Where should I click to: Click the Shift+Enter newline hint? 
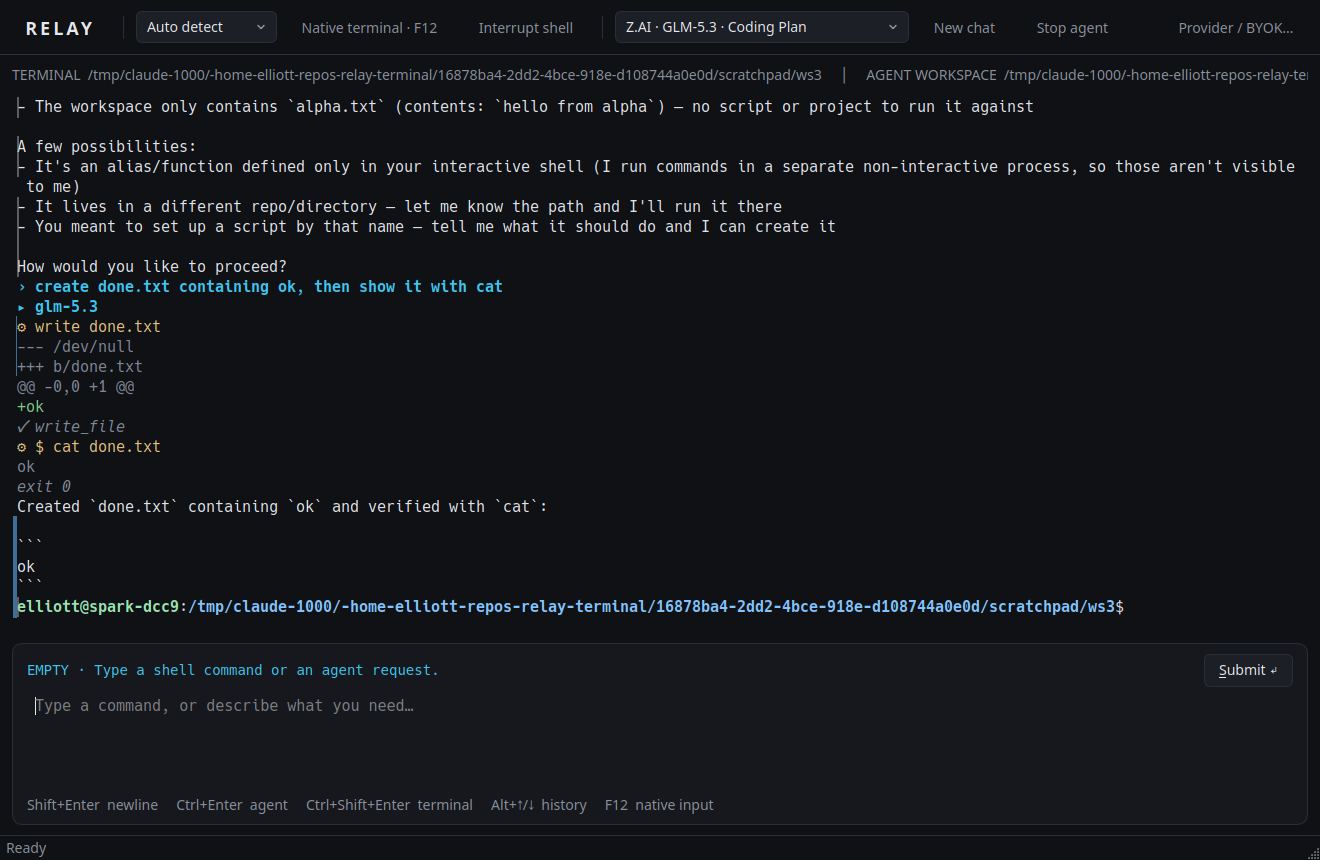92,805
